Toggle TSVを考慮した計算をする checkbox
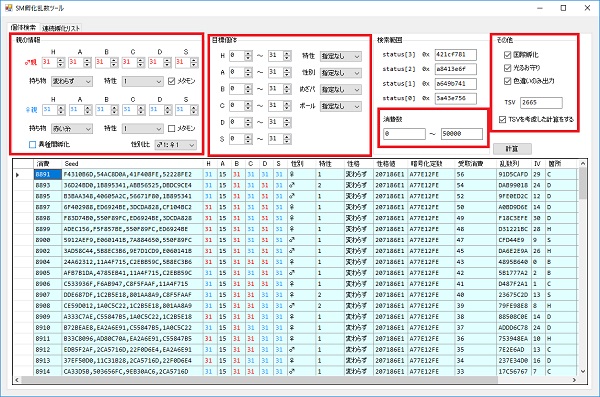The height and width of the screenshot is (397, 600). [502, 119]
